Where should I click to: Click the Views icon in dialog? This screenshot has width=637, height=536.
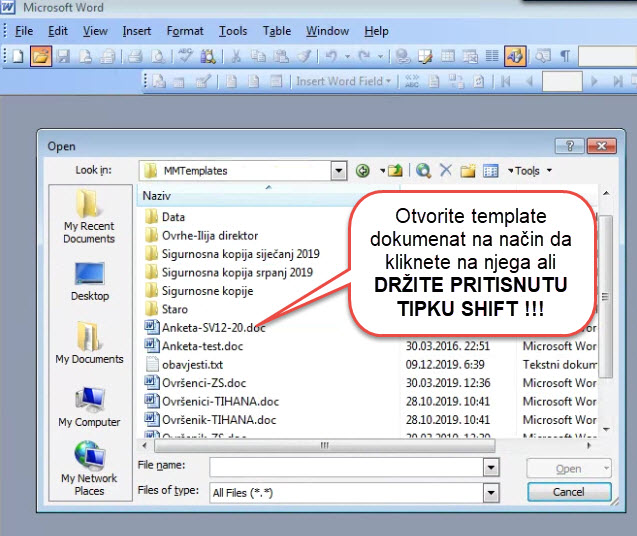tap(490, 171)
